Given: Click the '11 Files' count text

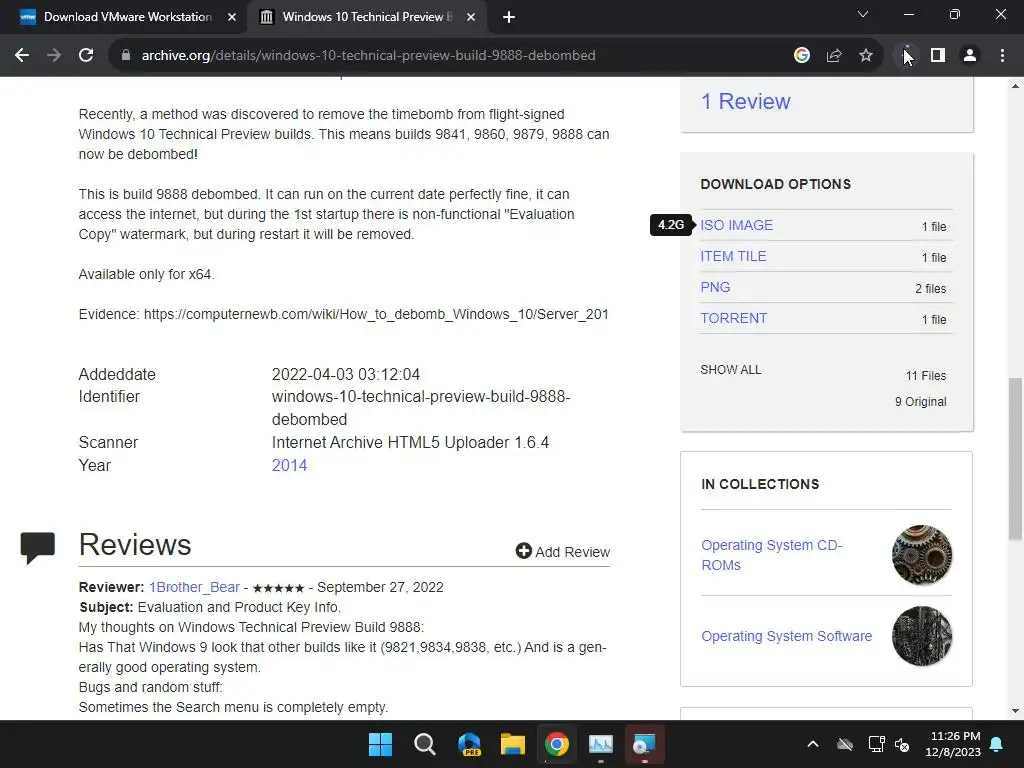Looking at the screenshot, I should [x=926, y=376].
